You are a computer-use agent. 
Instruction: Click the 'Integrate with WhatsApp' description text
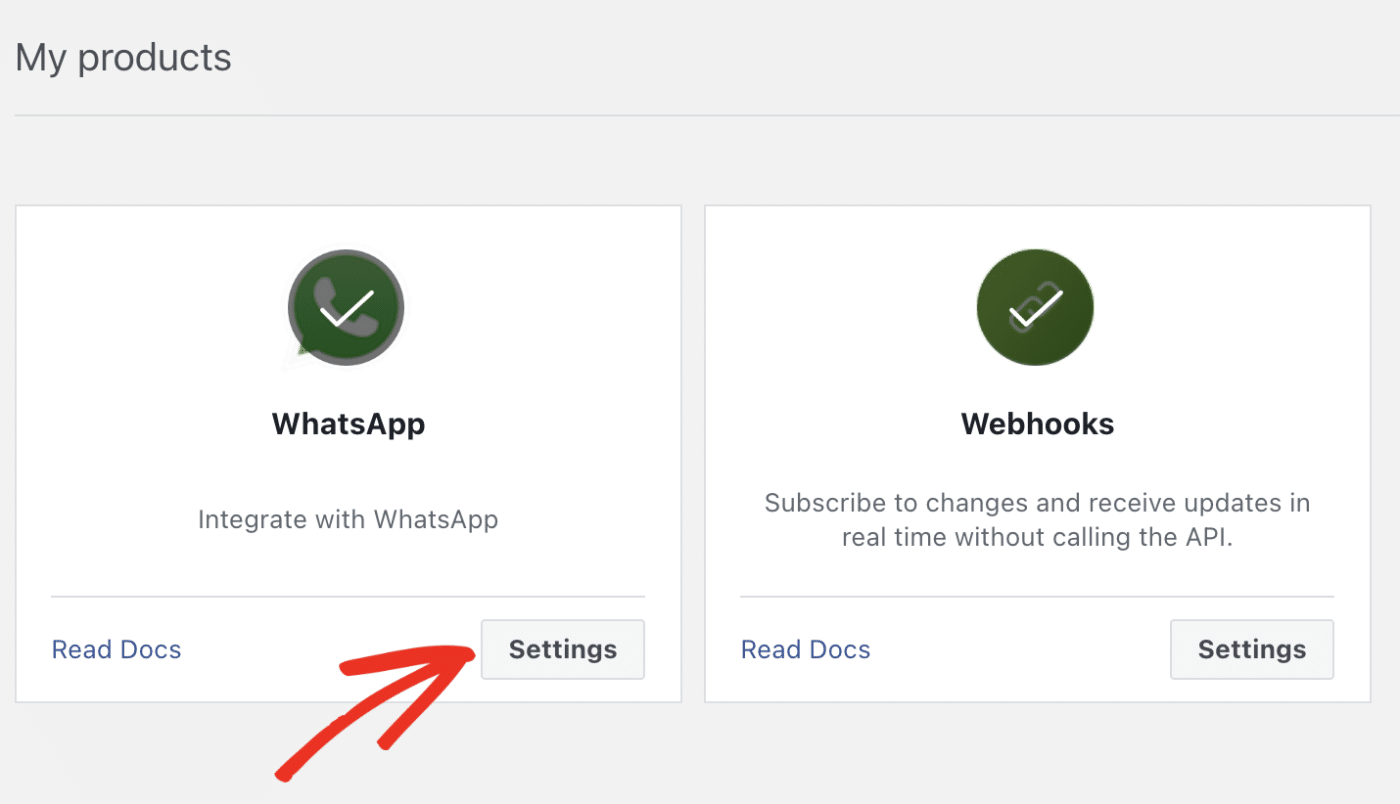348,519
